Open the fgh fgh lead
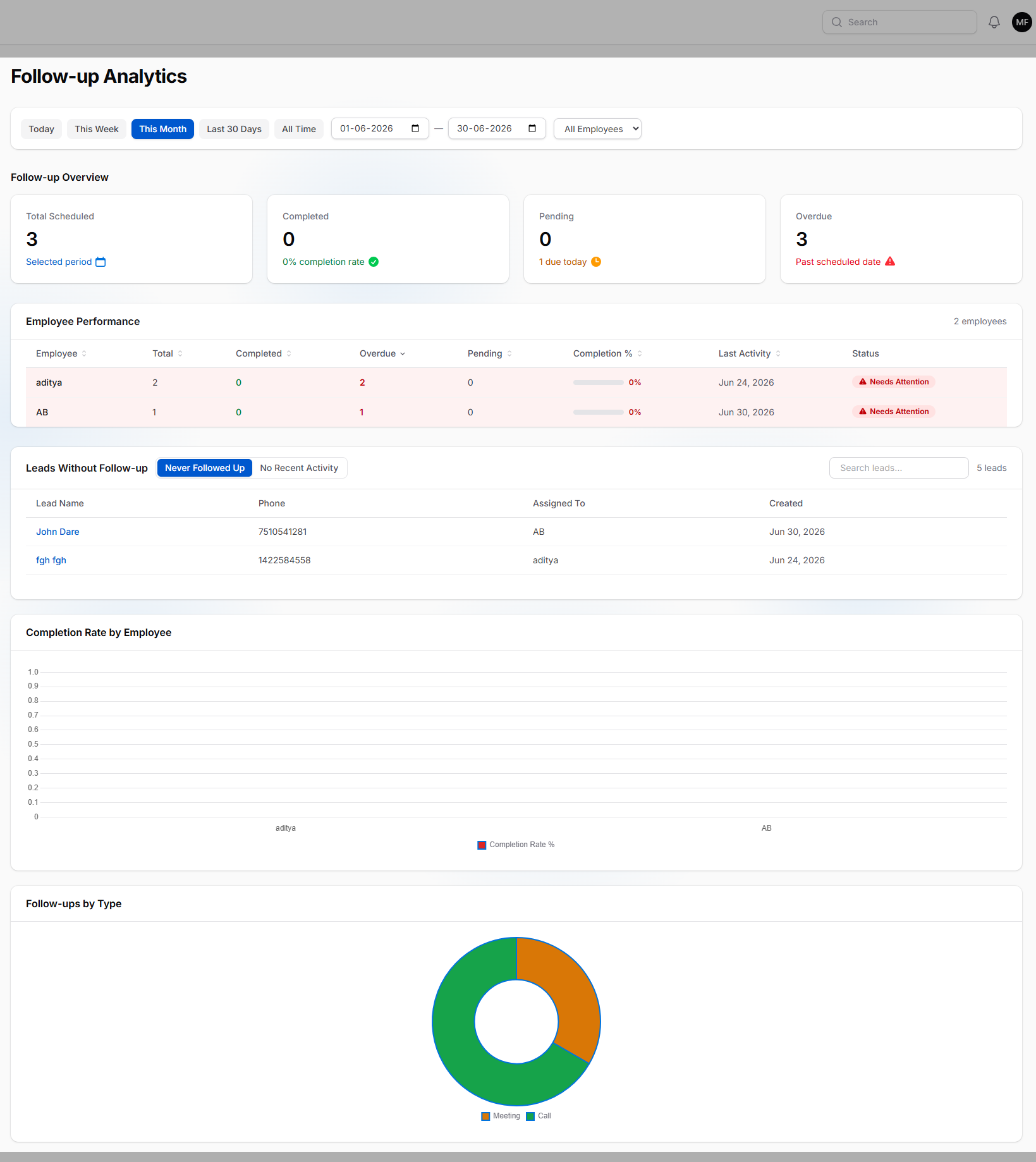The image size is (1036, 1162). [51, 560]
